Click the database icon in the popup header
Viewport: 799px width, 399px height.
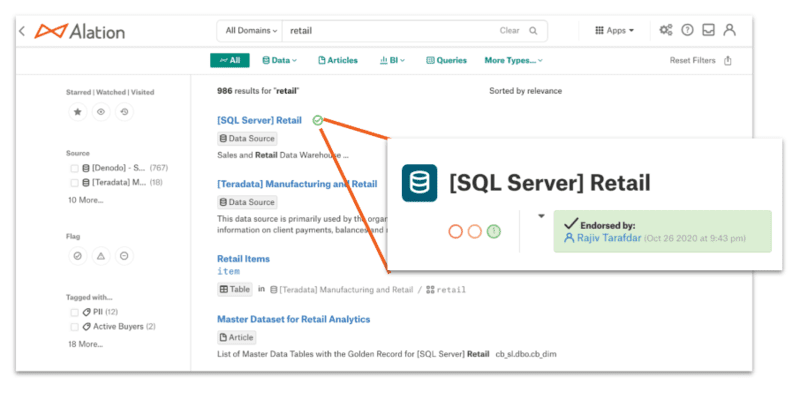(x=419, y=183)
